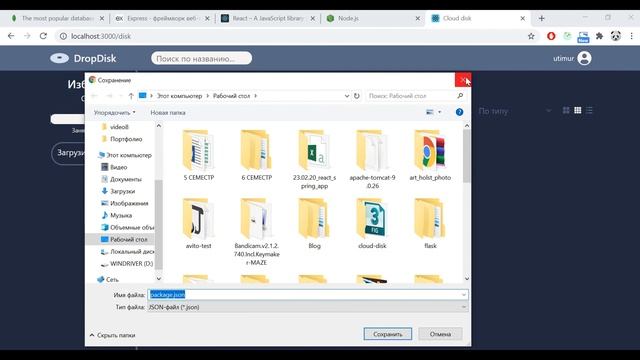Collapse folders via 'Скрыть папки'

point(112,335)
